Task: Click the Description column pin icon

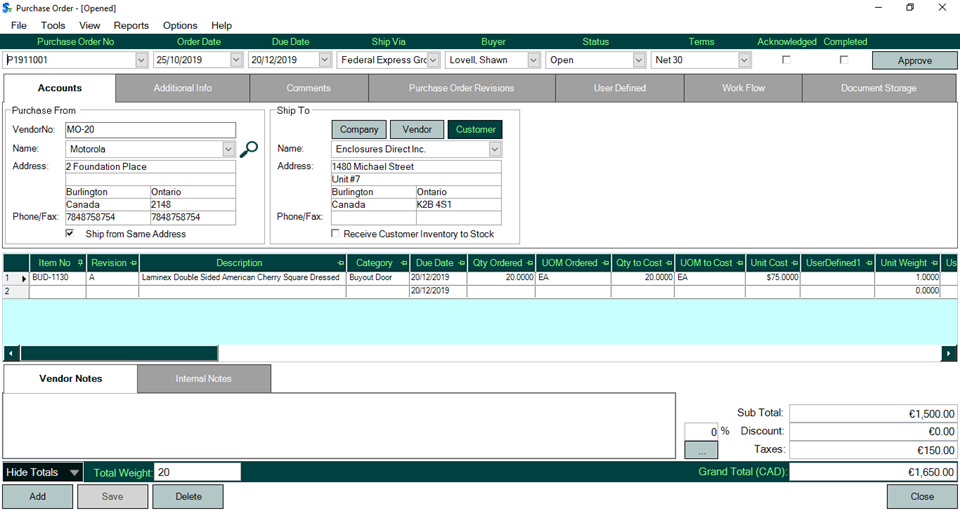Action: [337, 263]
